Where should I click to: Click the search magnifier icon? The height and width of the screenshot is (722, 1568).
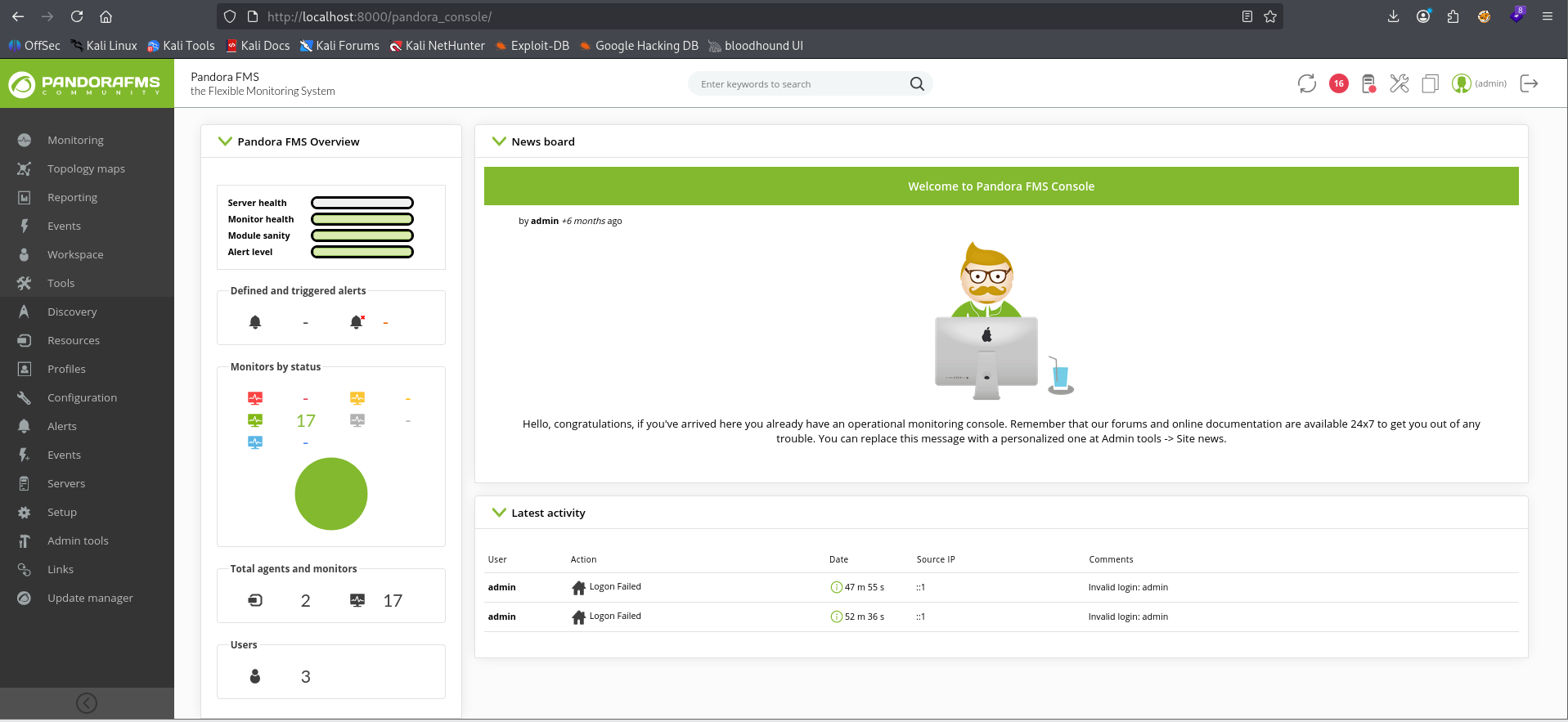917,83
